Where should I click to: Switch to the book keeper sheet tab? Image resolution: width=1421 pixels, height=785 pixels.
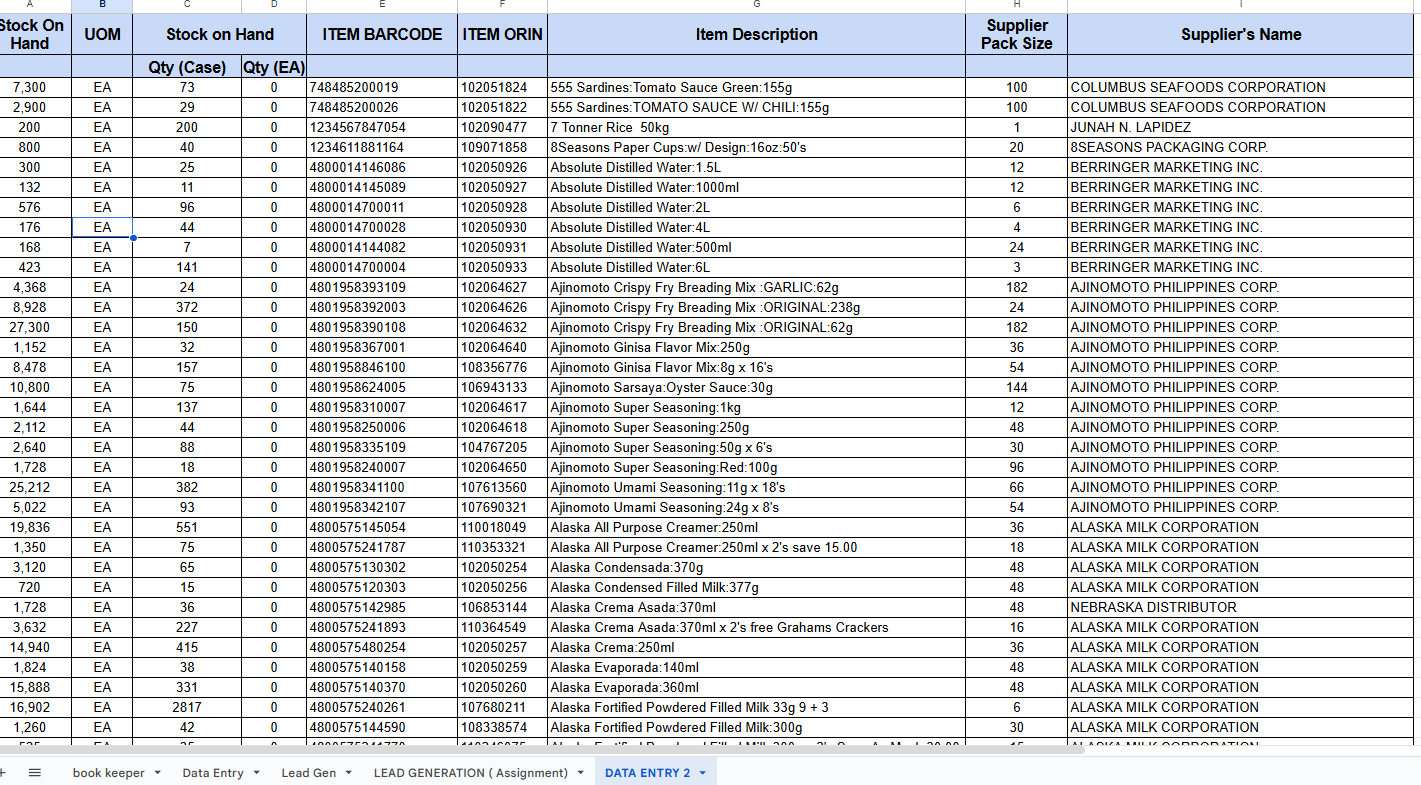coord(109,773)
